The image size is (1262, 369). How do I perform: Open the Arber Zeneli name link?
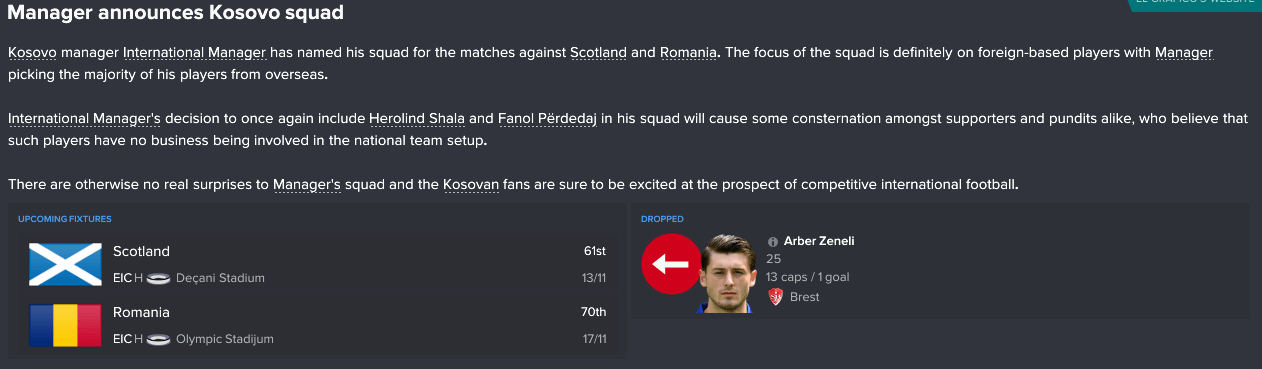click(x=819, y=242)
